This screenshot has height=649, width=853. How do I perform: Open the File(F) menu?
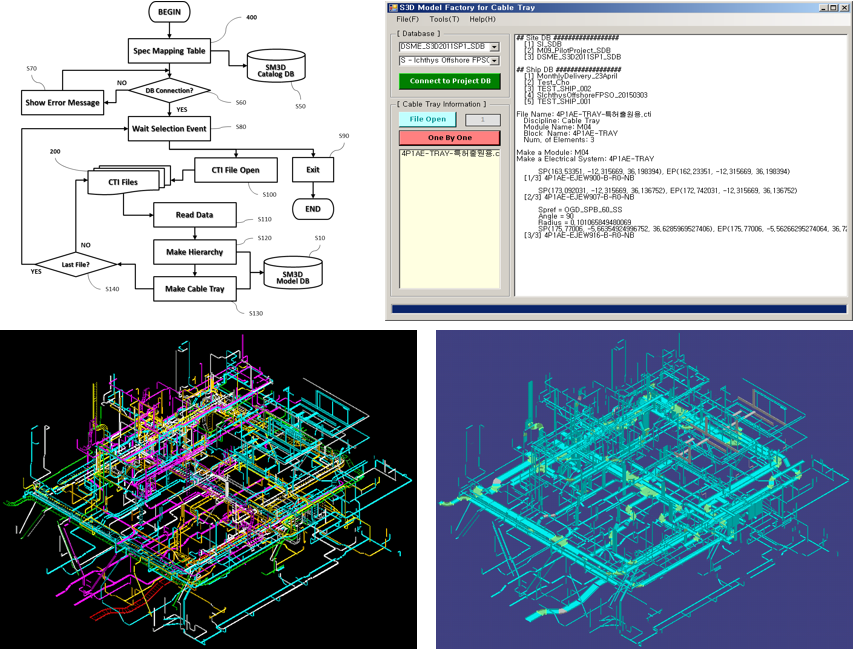[x=407, y=19]
